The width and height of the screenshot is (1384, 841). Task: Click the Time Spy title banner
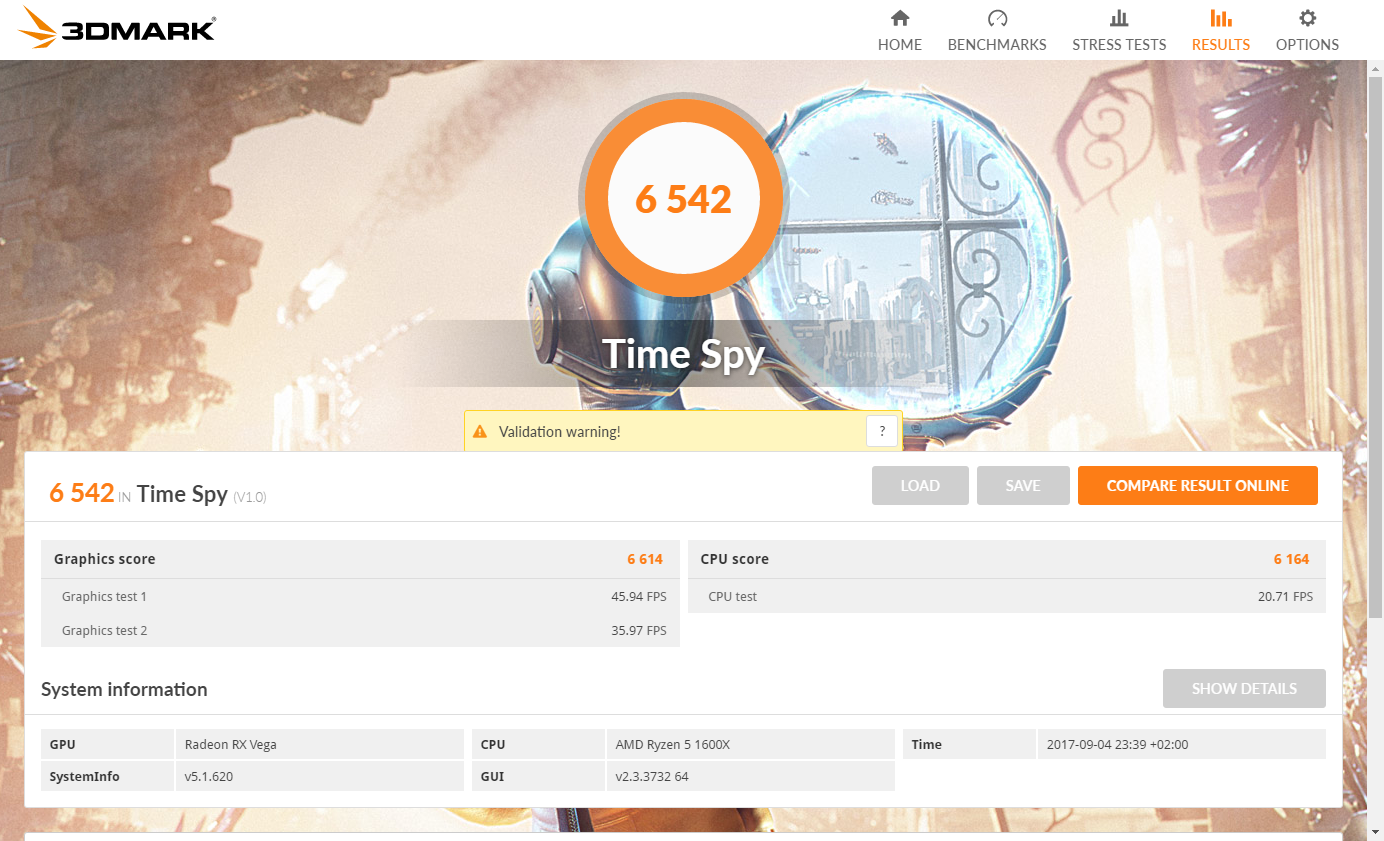tap(684, 354)
